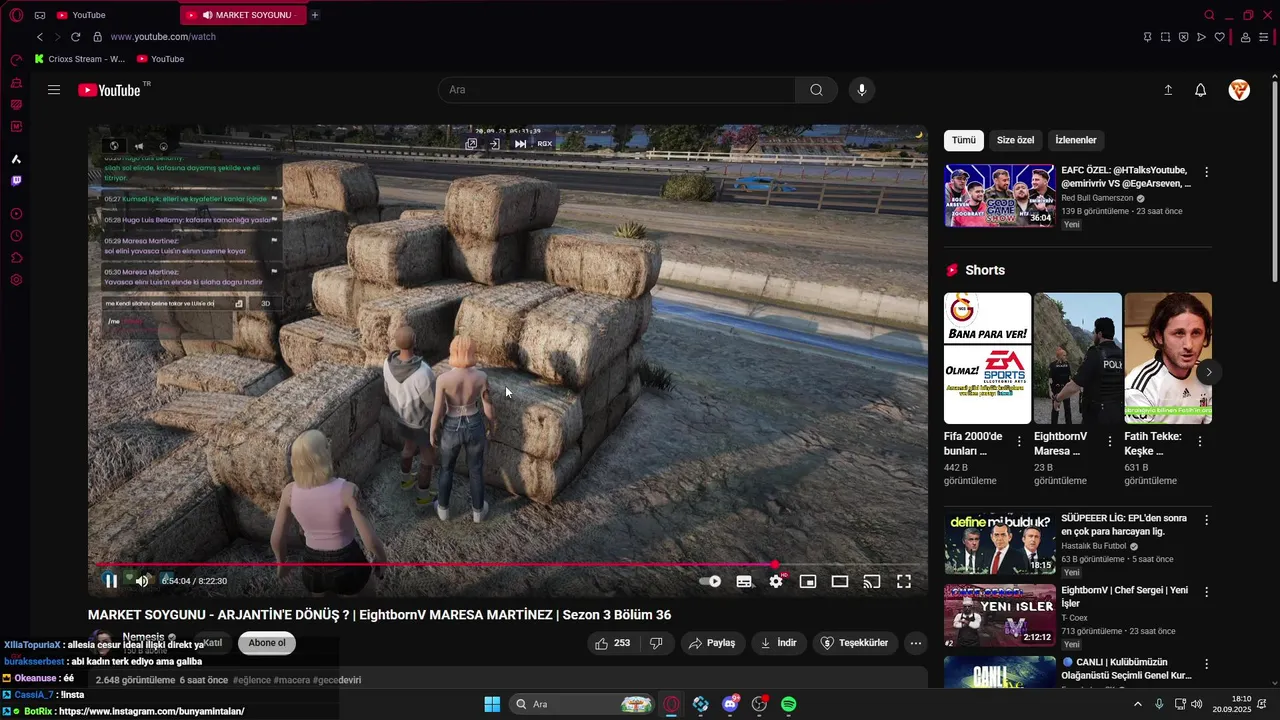Take a snapshot with the toolbar icon
The image size is (1280, 720).
tap(1165, 37)
